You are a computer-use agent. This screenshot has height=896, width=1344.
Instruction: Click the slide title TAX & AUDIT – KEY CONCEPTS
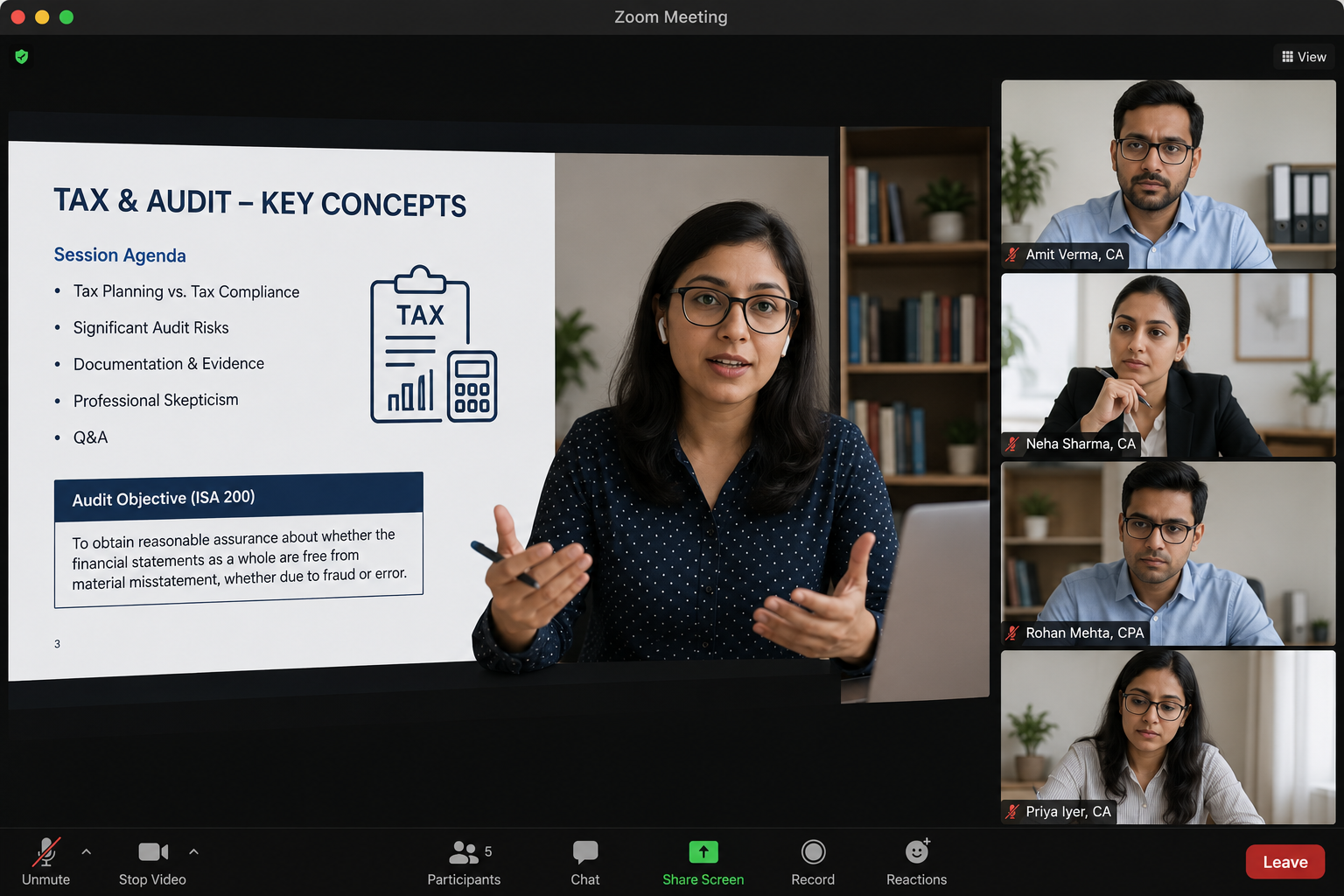[260, 202]
